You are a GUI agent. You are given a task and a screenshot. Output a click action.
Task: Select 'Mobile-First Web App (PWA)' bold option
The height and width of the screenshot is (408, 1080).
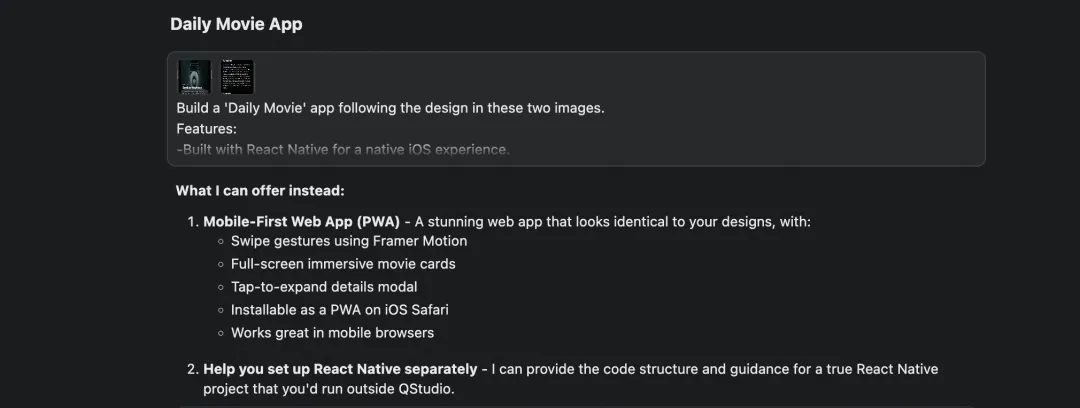point(301,222)
